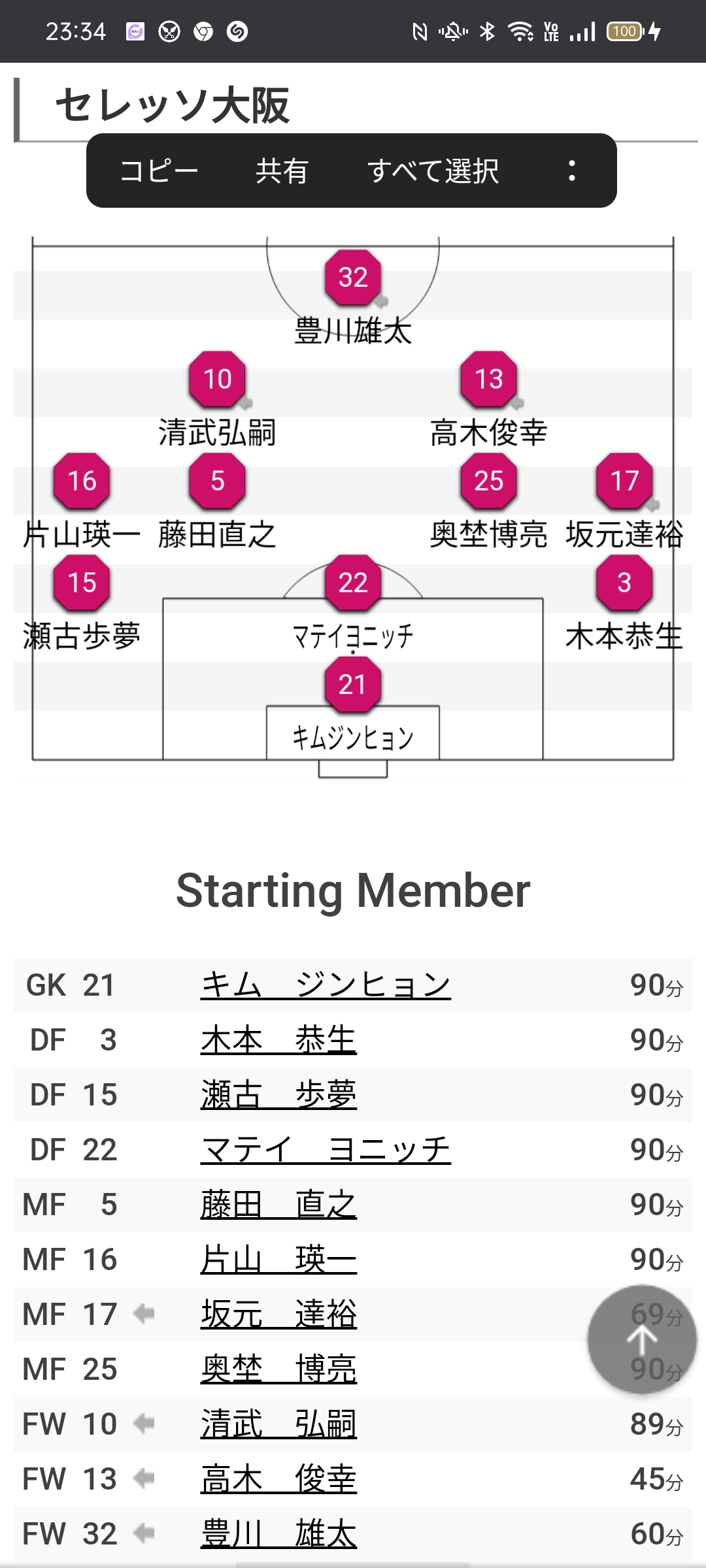Screen dimensions: 706x1568
Task: Open player link キム ジンヒョン
Action: click(x=326, y=985)
